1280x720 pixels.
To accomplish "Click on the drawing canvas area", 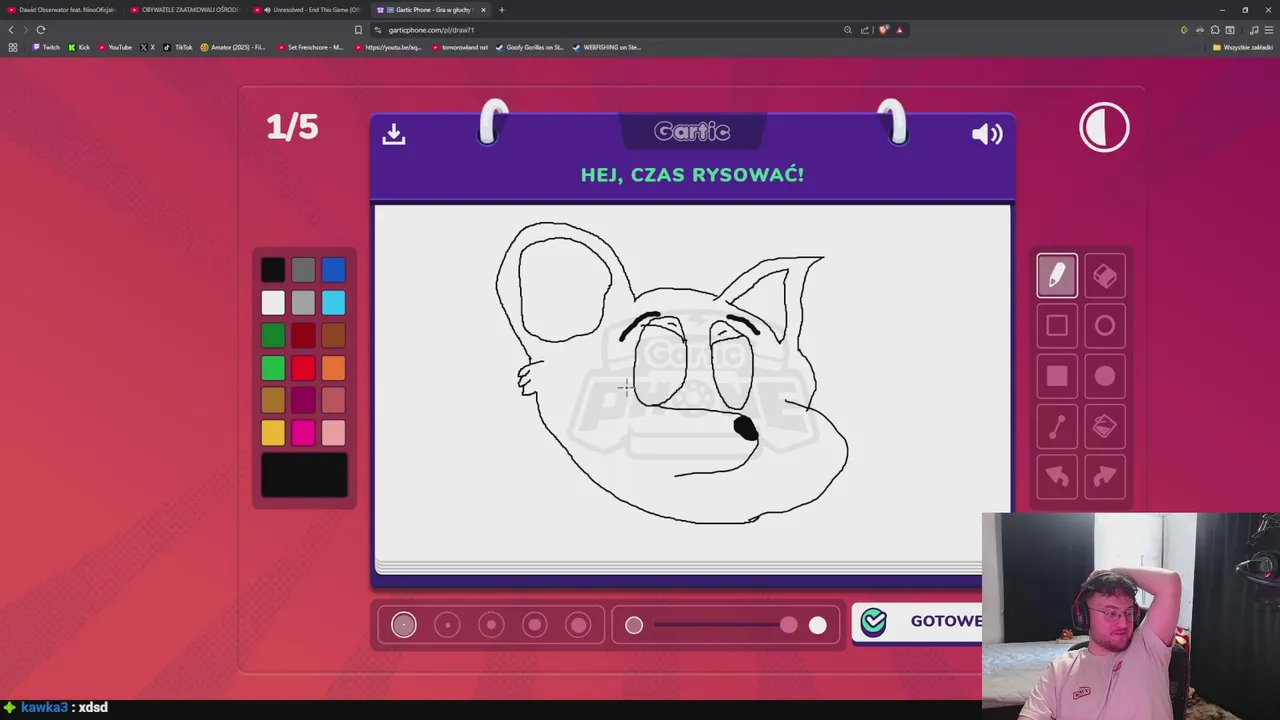I will (x=692, y=385).
